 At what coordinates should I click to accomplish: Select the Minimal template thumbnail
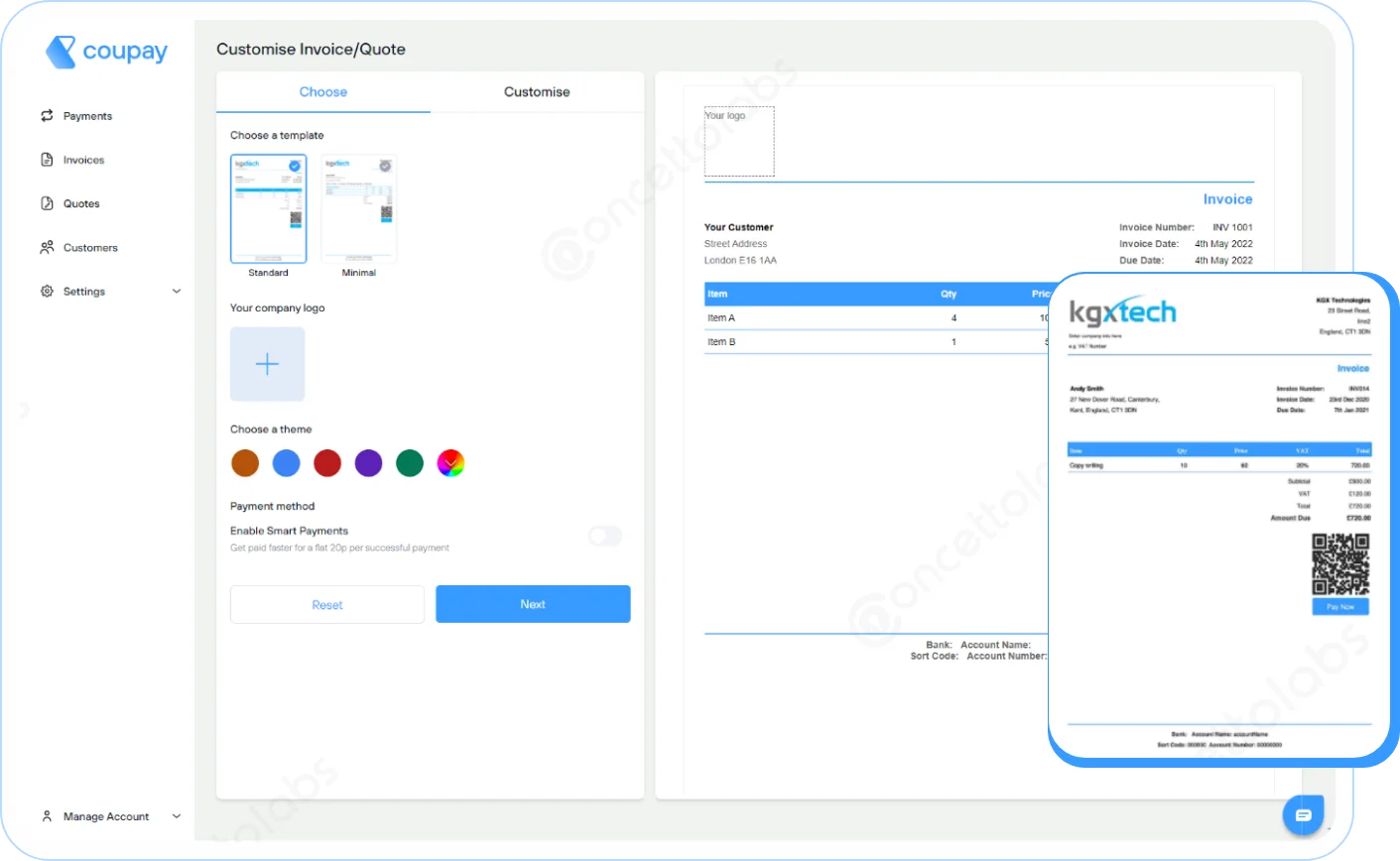(x=358, y=208)
